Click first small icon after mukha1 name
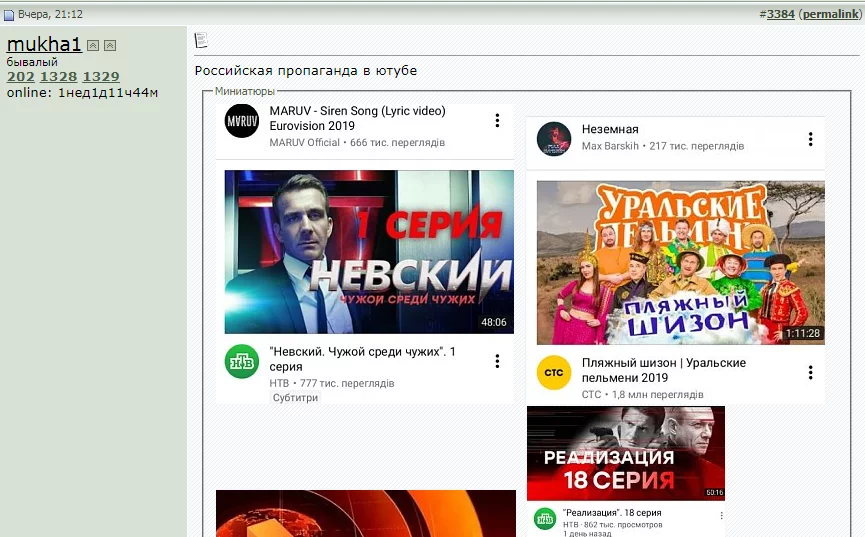This screenshot has width=865, height=537. (x=93, y=45)
